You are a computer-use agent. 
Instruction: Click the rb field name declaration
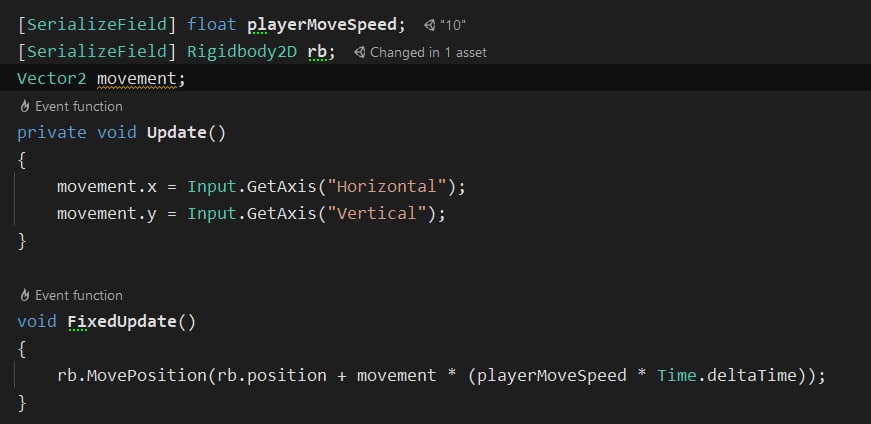[317, 52]
